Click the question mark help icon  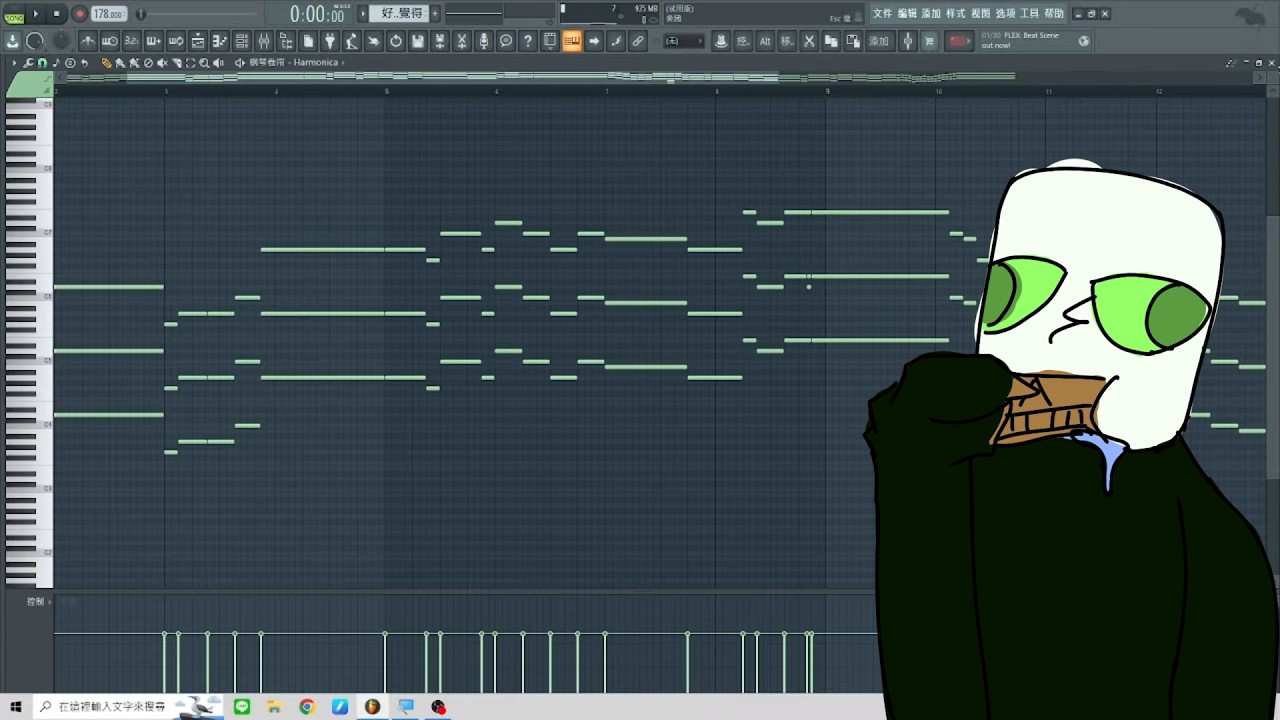[528, 41]
